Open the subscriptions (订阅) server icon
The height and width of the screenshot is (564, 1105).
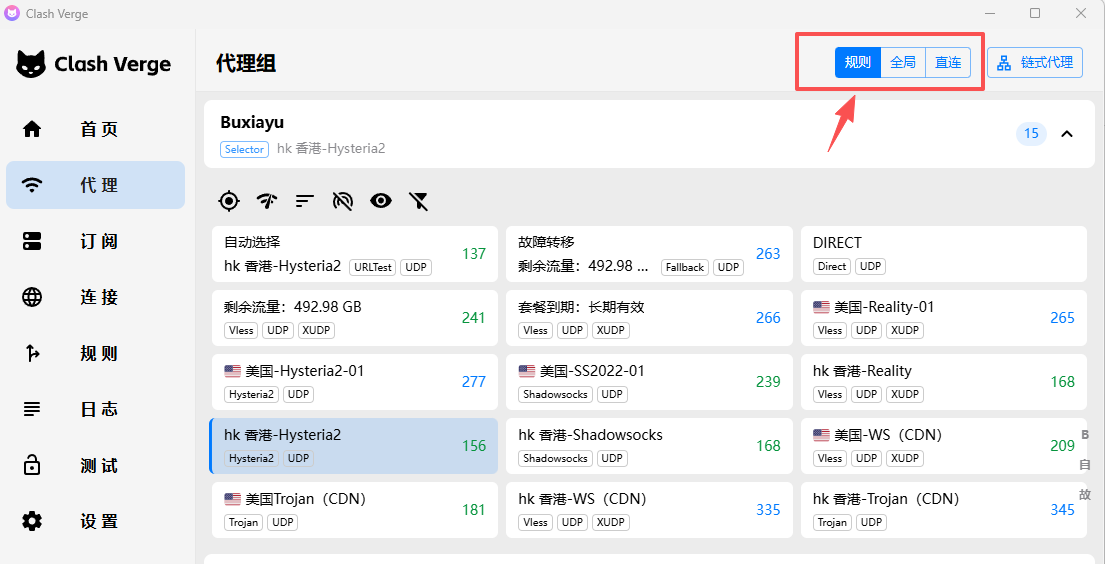pos(32,241)
